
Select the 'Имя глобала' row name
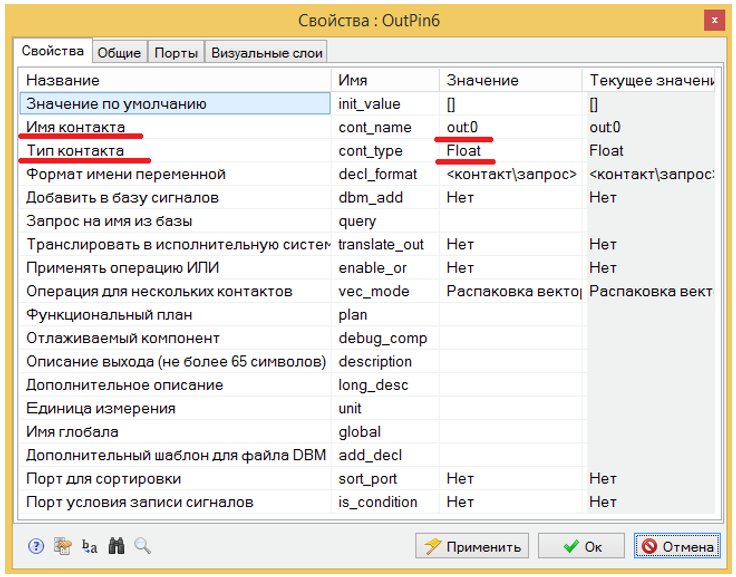[175, 432]
